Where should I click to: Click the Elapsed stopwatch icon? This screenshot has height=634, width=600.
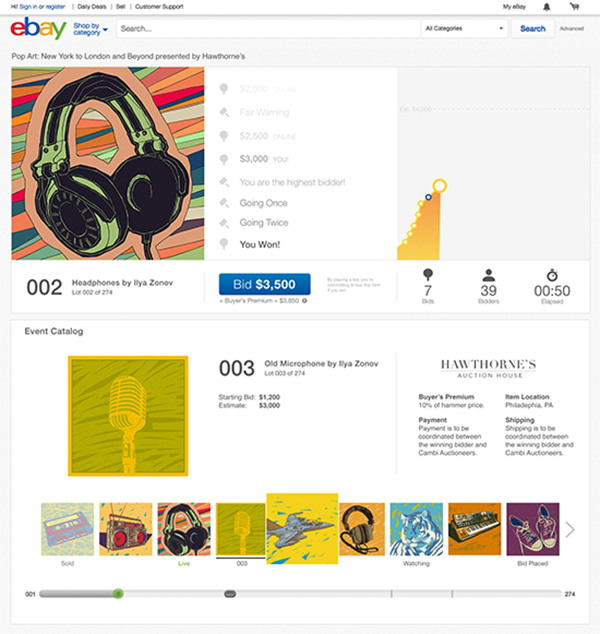click(552, 275)
